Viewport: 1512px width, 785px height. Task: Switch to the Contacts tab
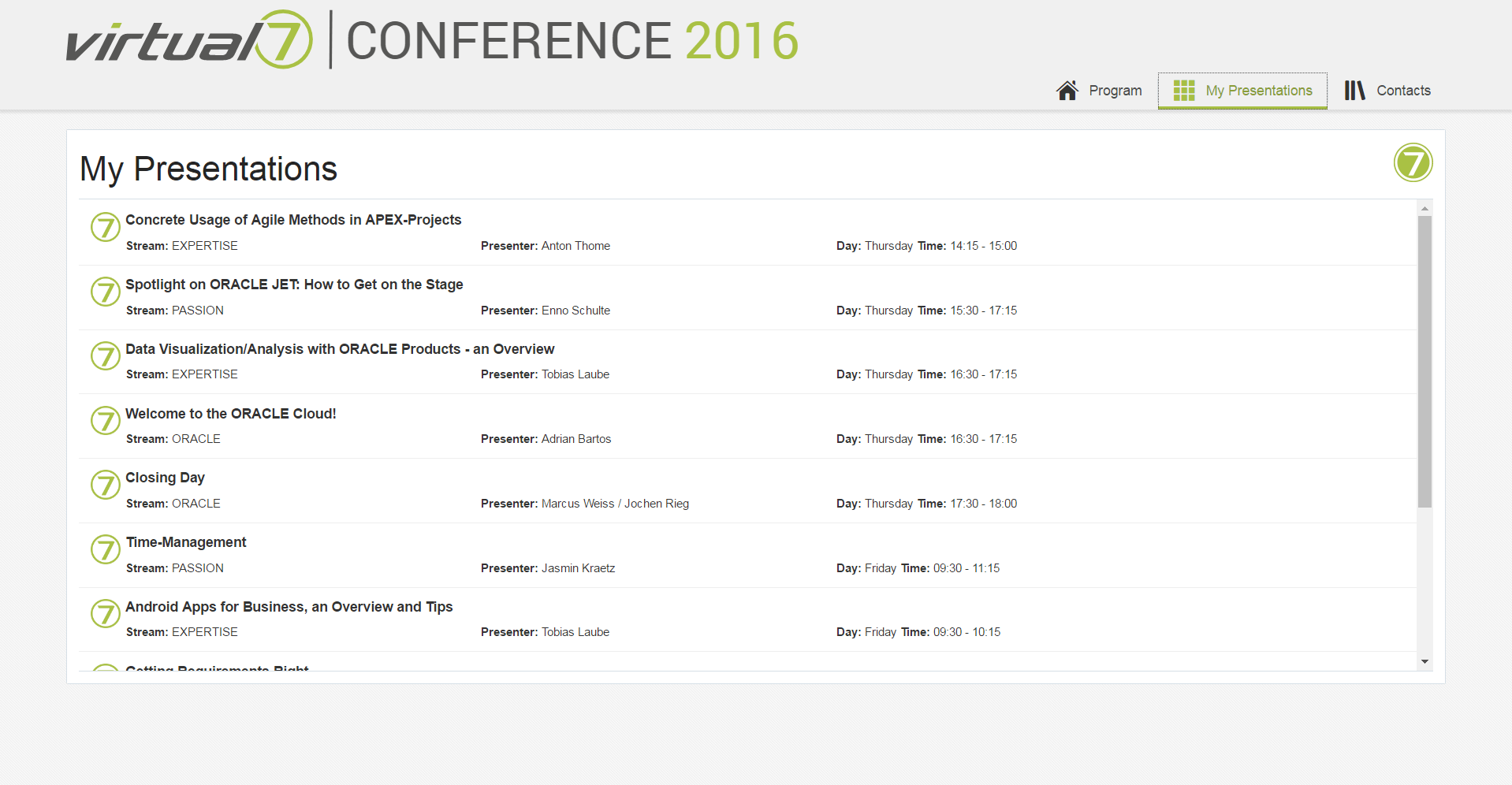1402,91
